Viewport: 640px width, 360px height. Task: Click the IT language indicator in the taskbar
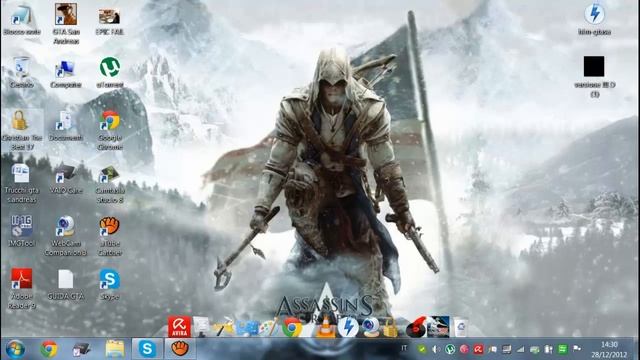pos(404,348)
